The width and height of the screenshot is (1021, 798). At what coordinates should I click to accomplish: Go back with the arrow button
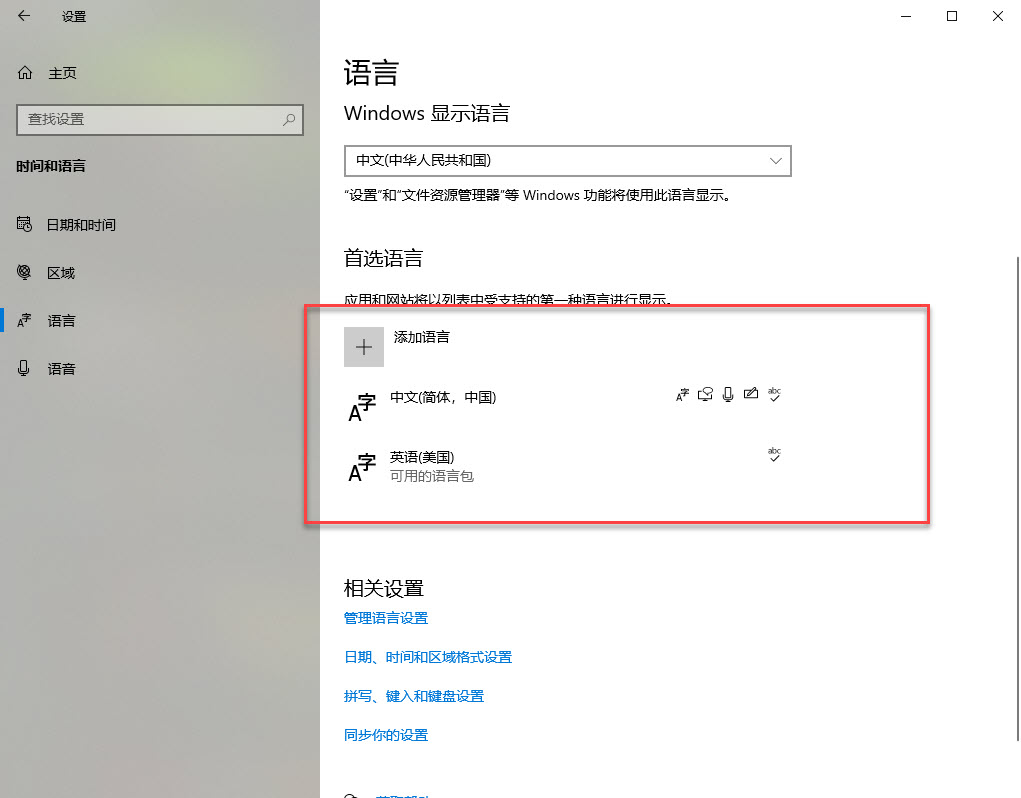24,16
